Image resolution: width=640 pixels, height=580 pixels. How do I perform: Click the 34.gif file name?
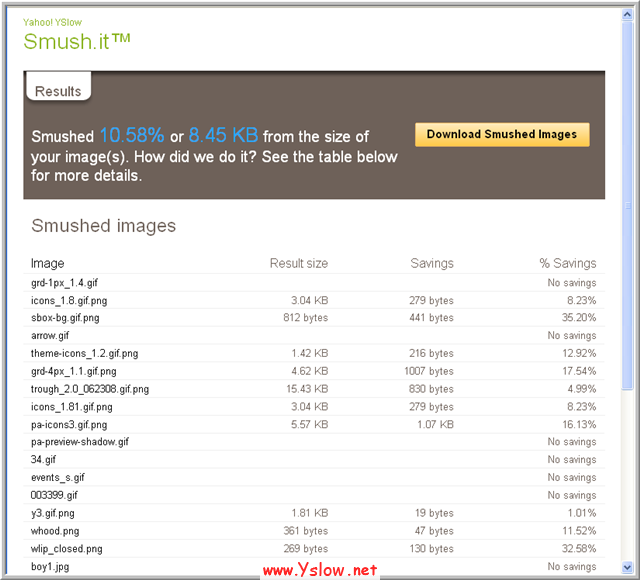click(44, 459)
